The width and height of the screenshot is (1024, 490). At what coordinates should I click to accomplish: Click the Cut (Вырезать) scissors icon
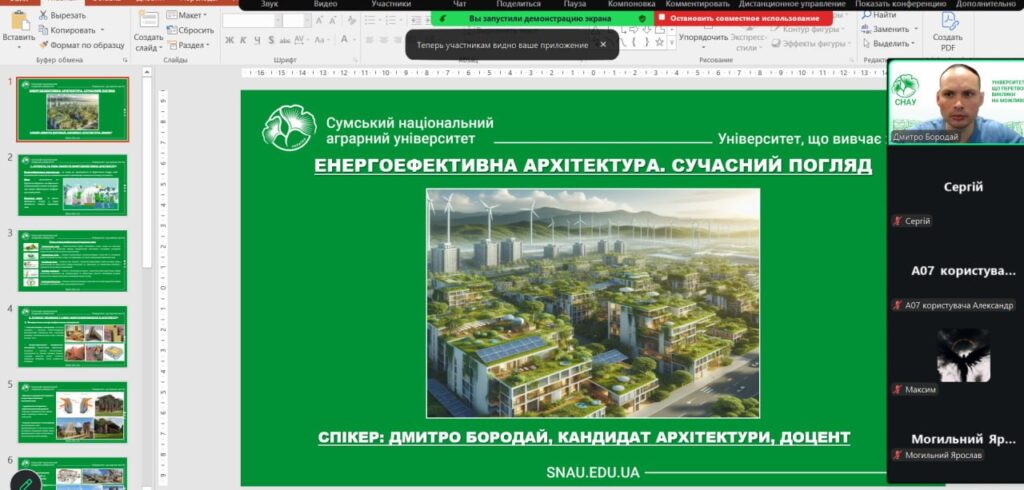43,16
